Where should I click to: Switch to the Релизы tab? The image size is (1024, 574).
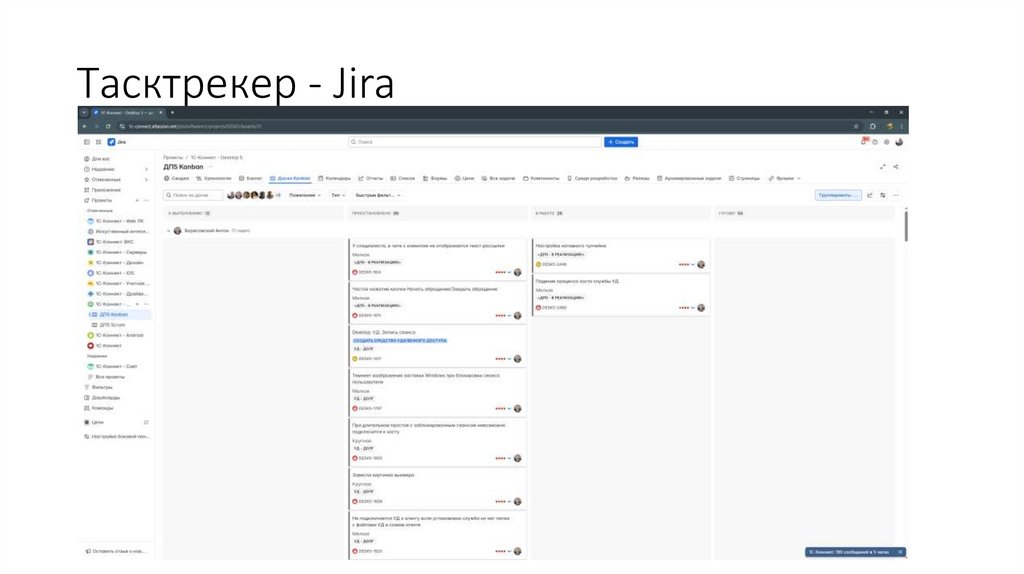click(x=637, y=178)
